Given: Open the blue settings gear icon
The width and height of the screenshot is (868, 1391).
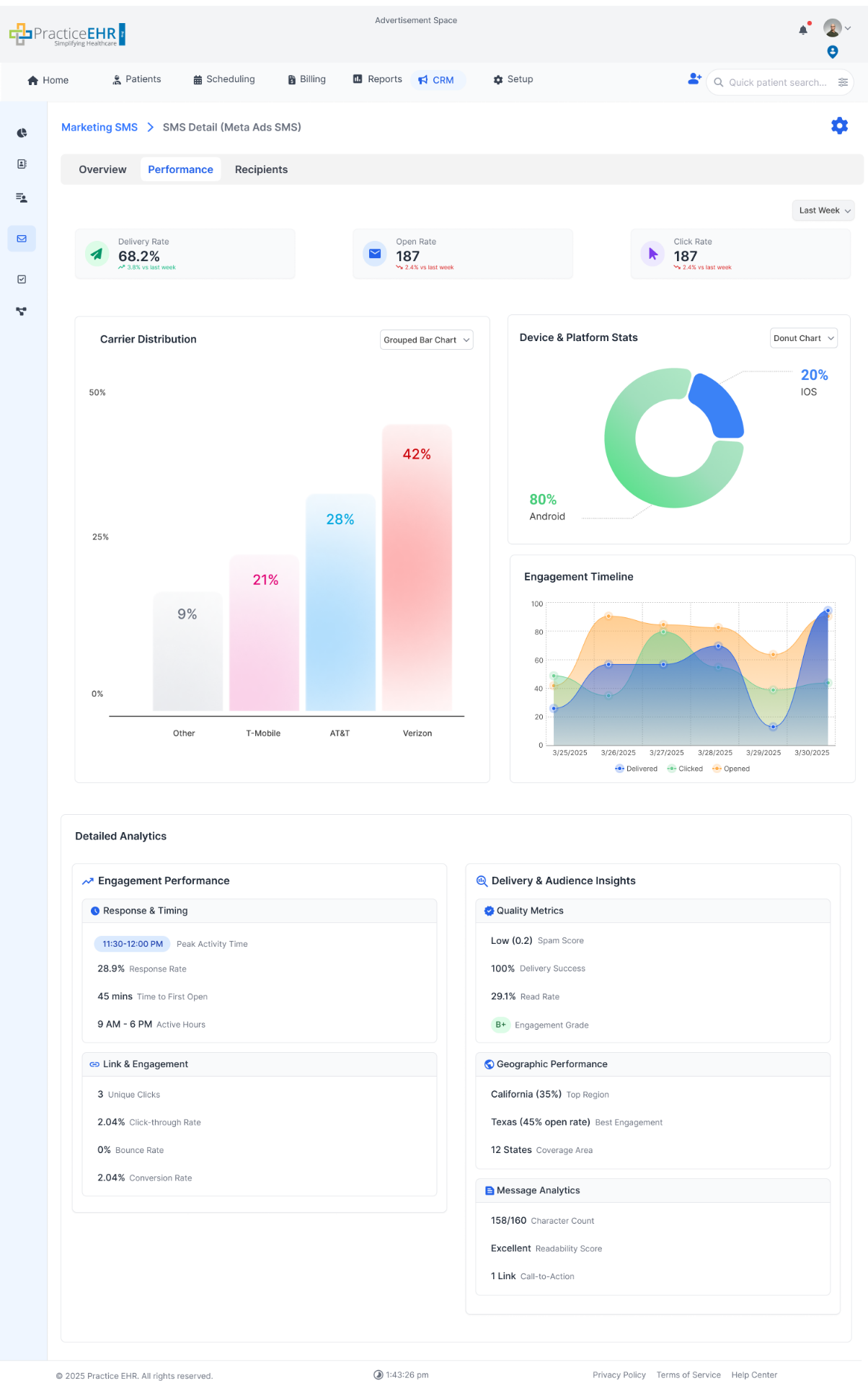Looking at the screenshot, I should click(x=839, y=126).
